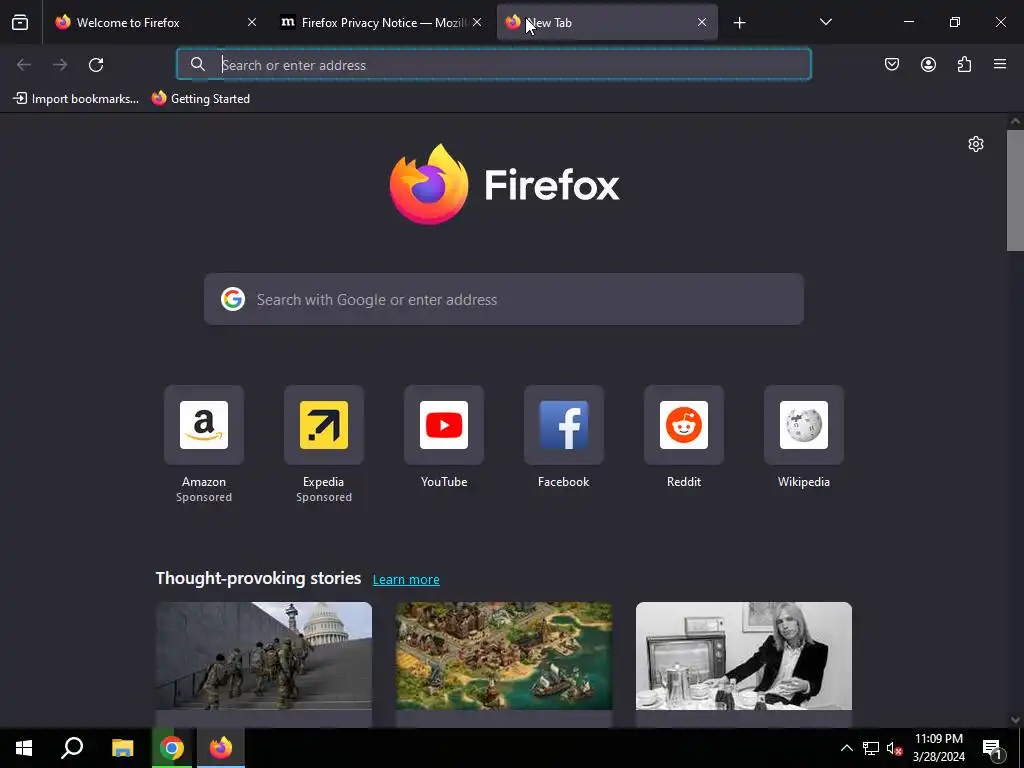Open the Windows Start menu

[x=24, y=748]
